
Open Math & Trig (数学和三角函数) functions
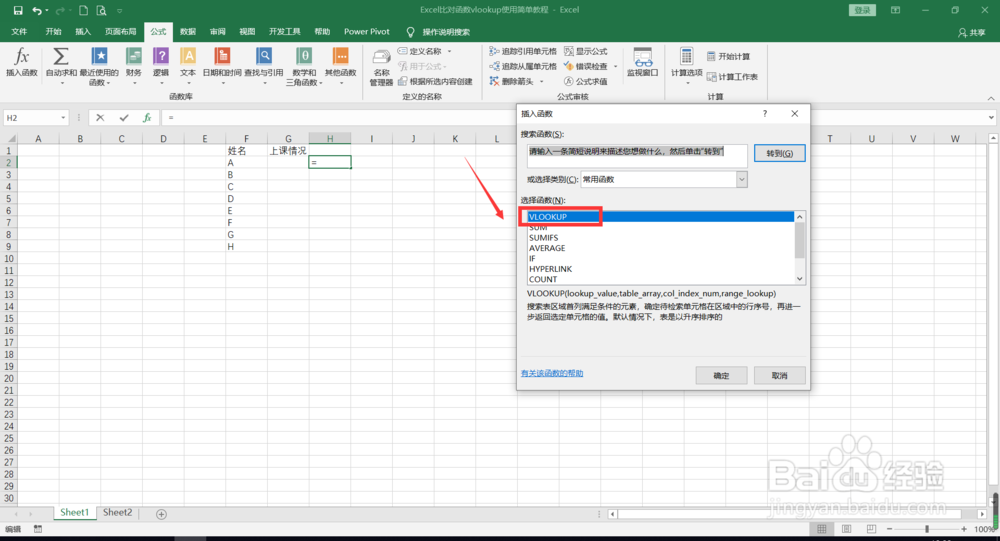(x=304, y=66)
